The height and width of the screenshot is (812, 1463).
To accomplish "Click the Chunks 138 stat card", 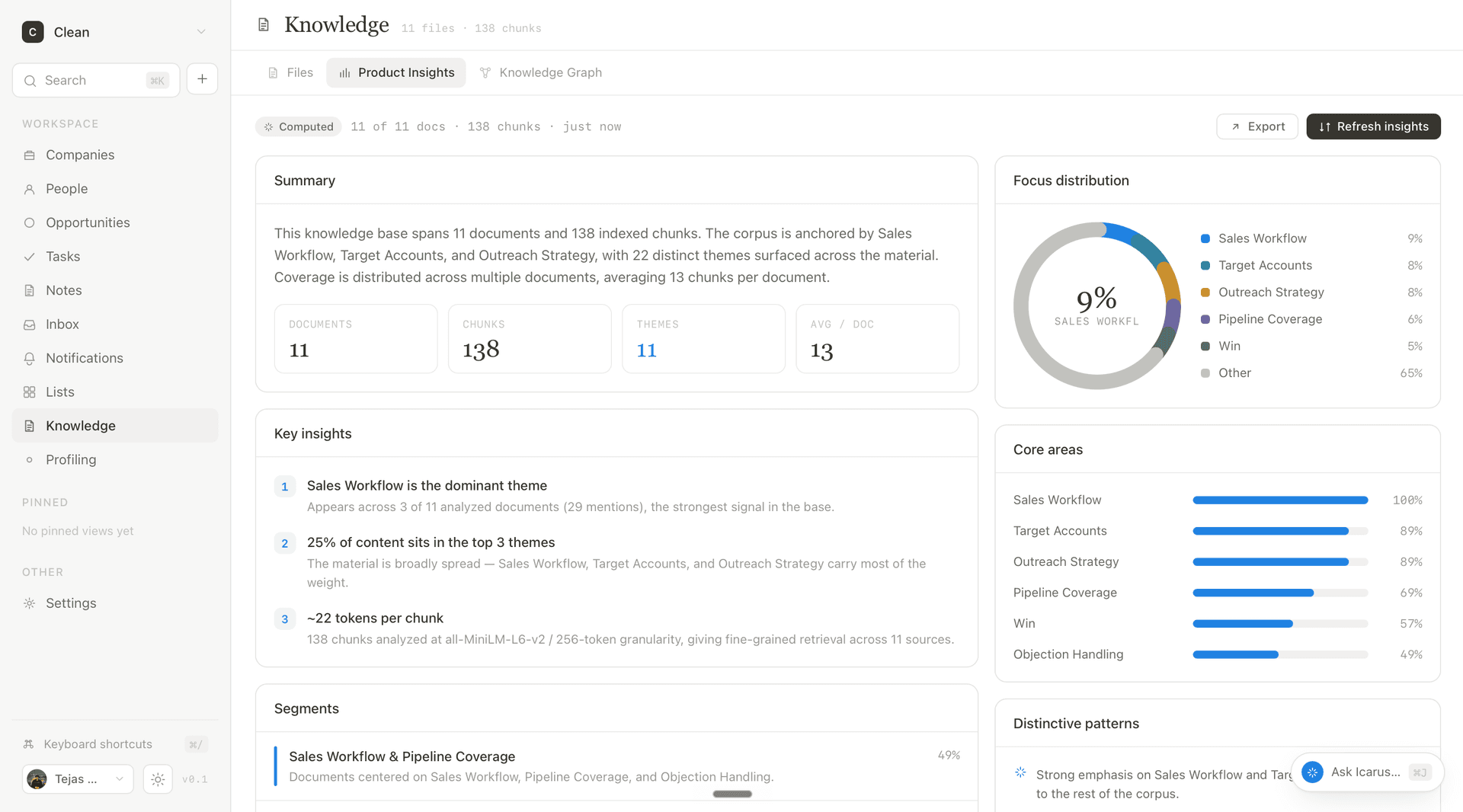I will 530,339.
